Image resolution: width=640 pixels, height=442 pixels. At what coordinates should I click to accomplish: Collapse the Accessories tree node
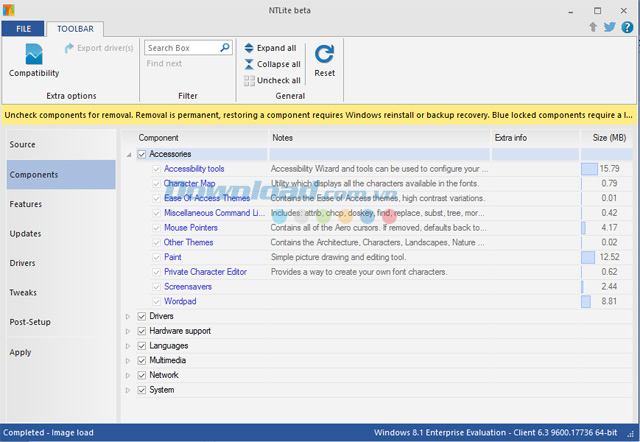point(128,154)
